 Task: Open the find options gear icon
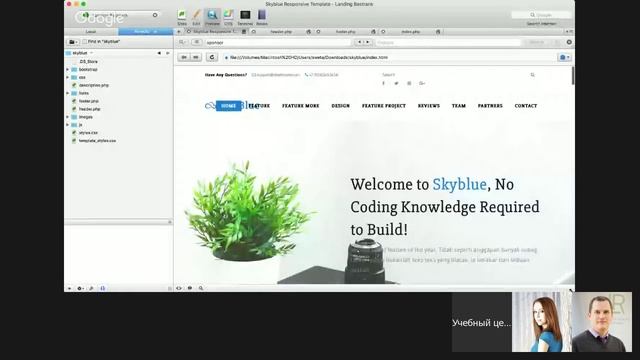[x=569, y=42]
